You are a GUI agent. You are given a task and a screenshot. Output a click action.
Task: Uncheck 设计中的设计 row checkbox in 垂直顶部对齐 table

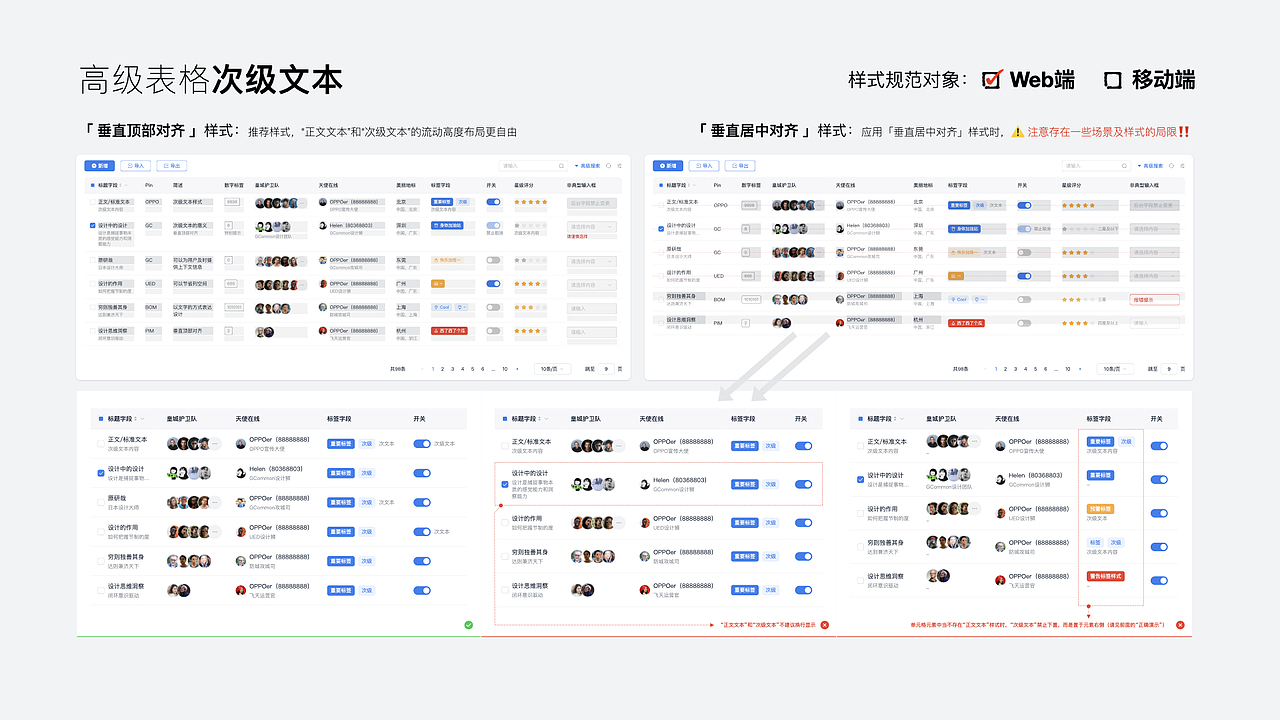(93, 225)
